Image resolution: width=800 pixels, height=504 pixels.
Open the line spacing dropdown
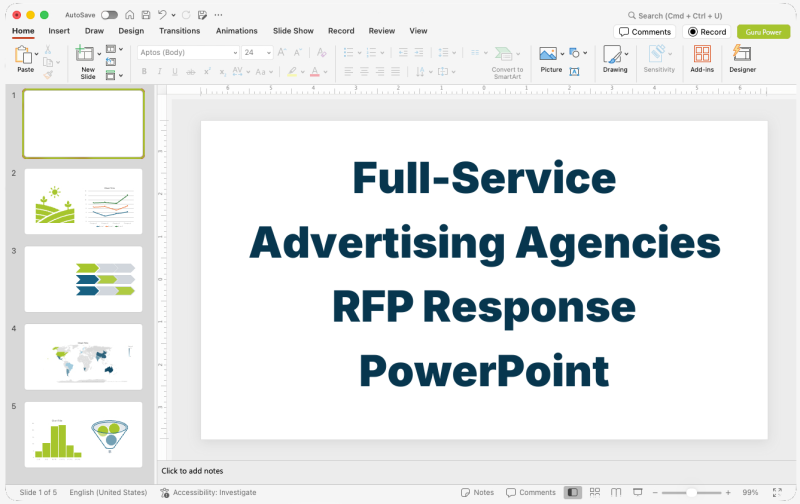click(446, 52)
